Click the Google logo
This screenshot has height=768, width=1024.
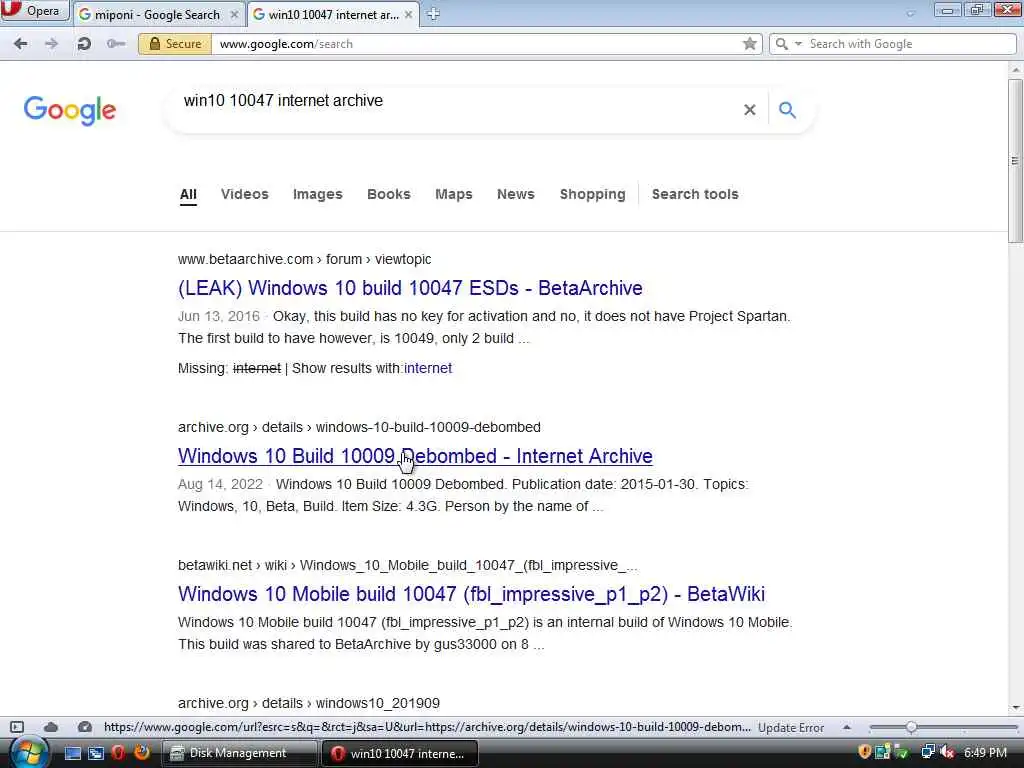70,110
